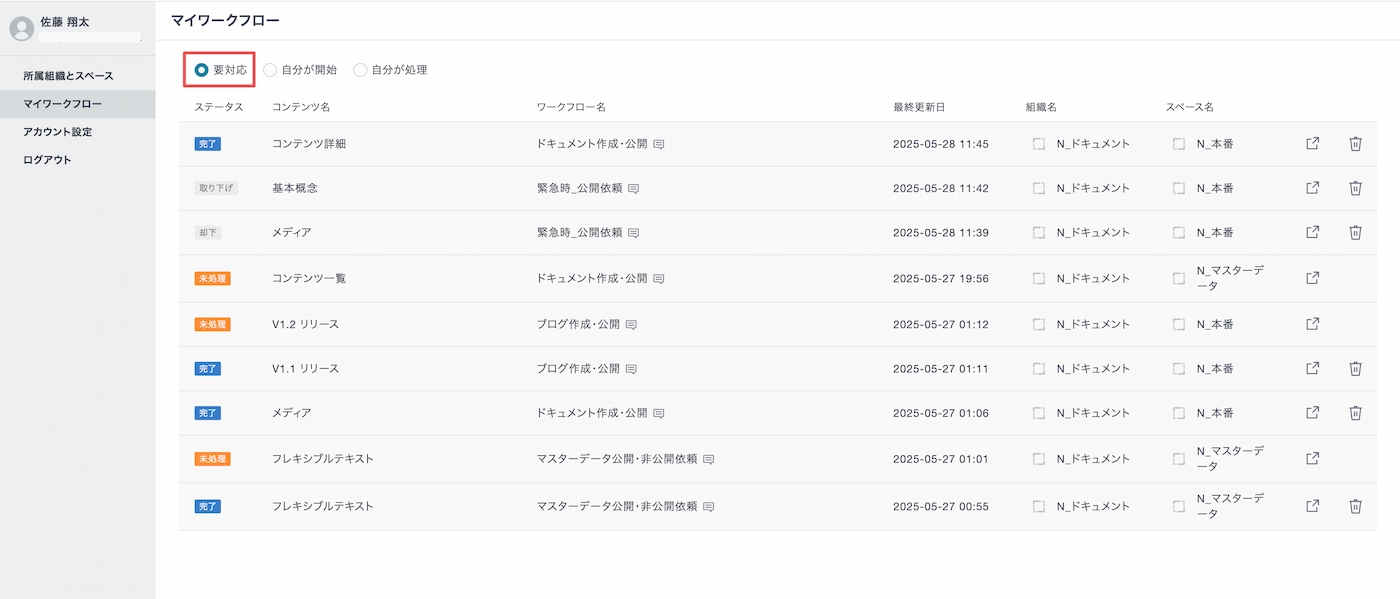Click the 未処理 status badge for コンテンツ一覧
Viewport: 1400px width, 599px height.
pyautogui.click(x=212, y=278)
